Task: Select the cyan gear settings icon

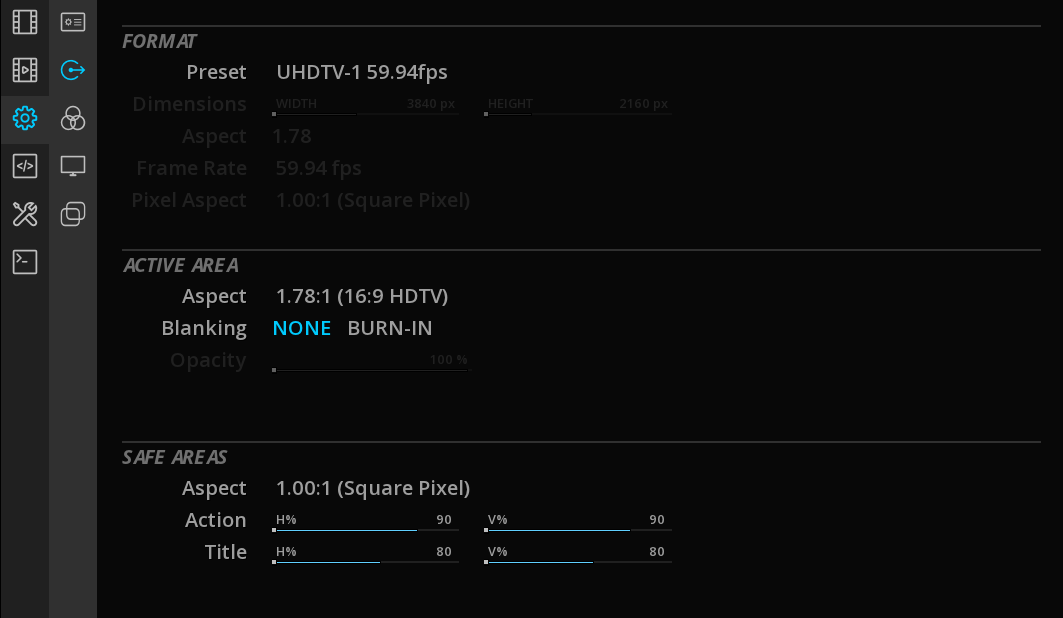Action: pos(24,119)
